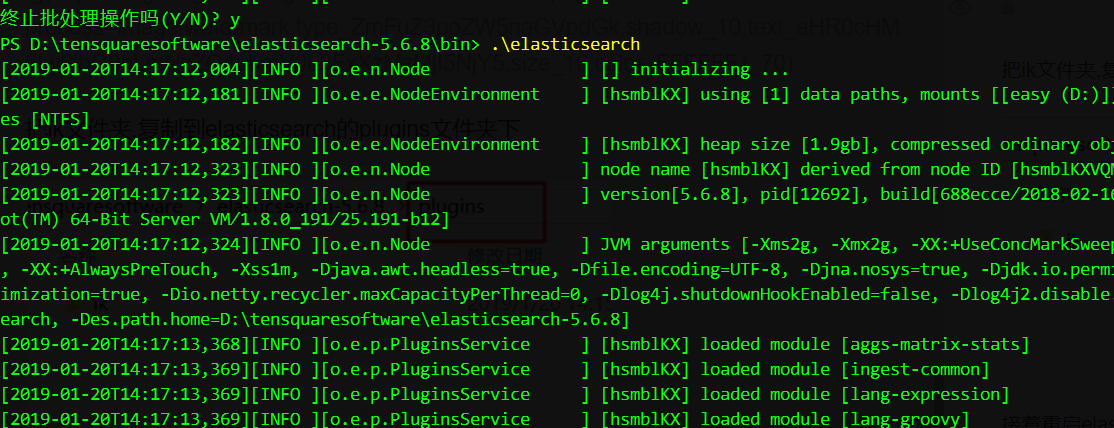Select 'loaded module [lang-expression]' text
The width and height of the screenshot is (1114, 428).
coord(855,395)
